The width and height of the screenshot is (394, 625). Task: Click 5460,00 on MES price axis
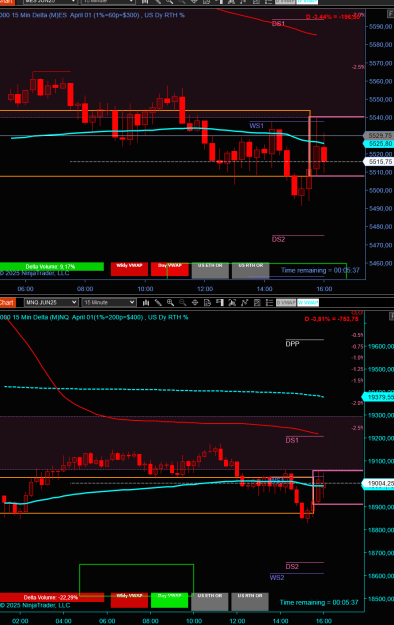[381, 263]
